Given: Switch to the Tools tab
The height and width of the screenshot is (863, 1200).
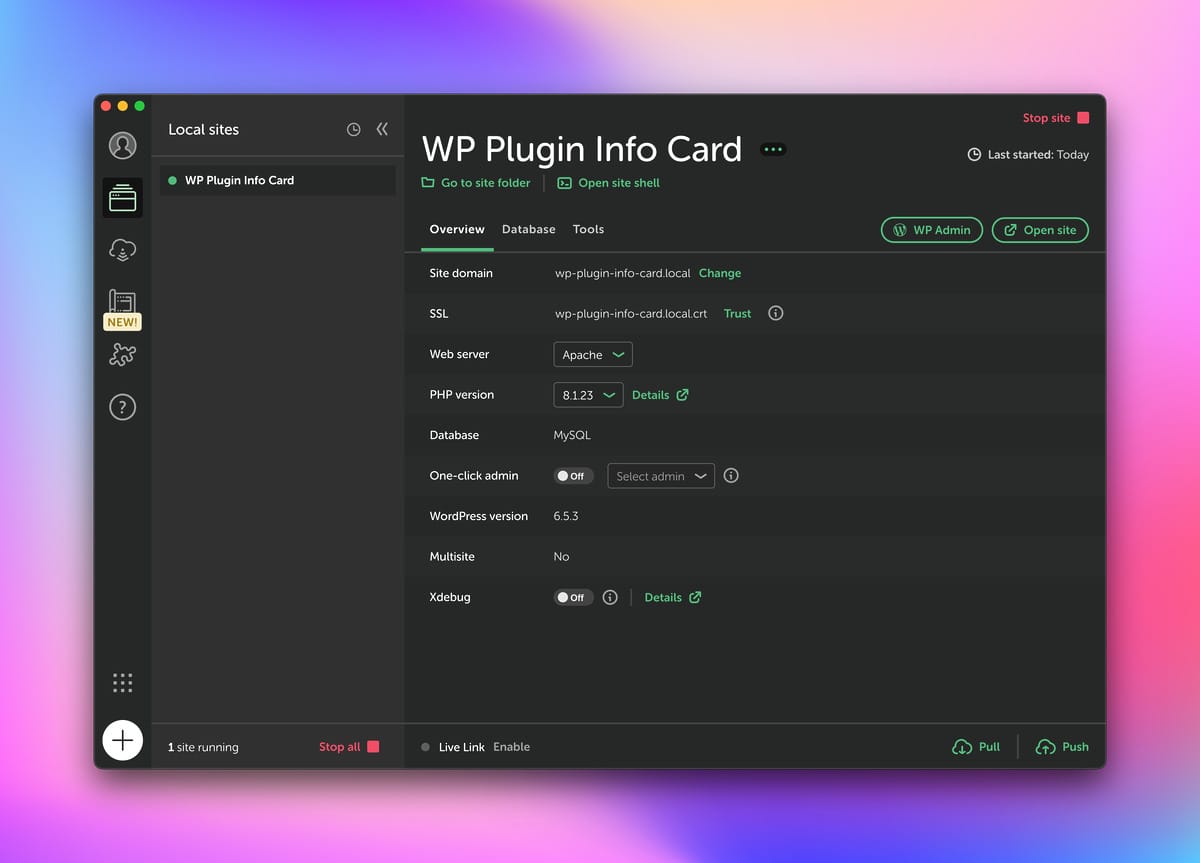Looking at the screenshot, I should (x=588, y=229).
